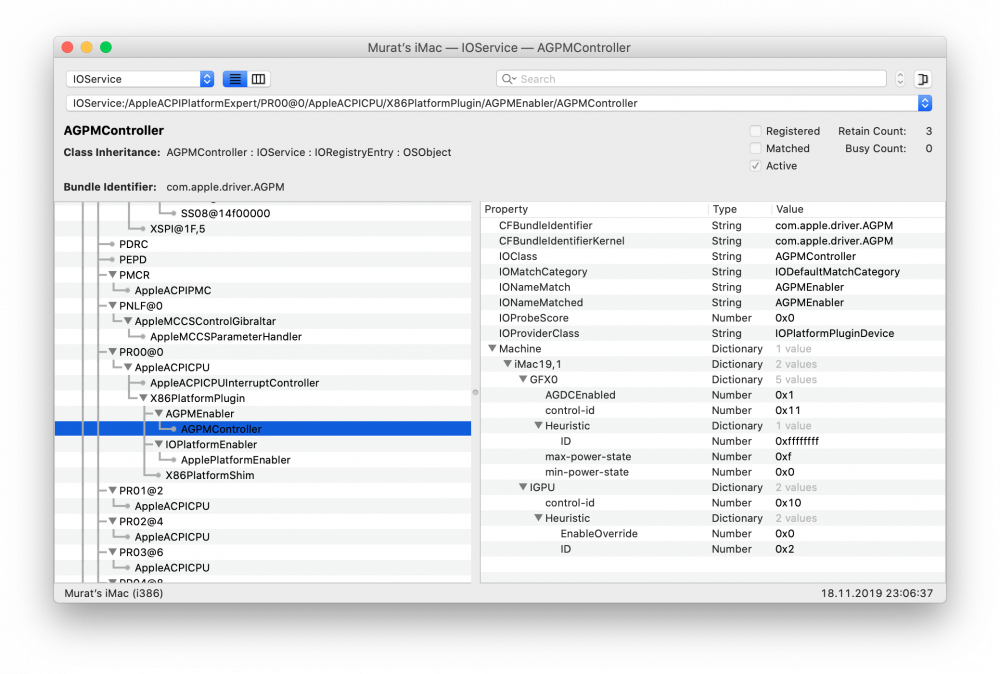Select the ApplePlatformEnabler tree row
This screenshot has width=1000, height=674.
point(263,460)
